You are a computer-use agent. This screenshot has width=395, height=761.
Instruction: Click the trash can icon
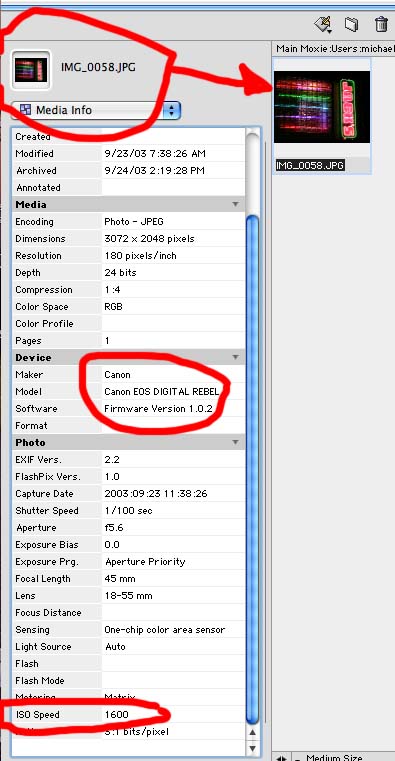tap(381, 24)
